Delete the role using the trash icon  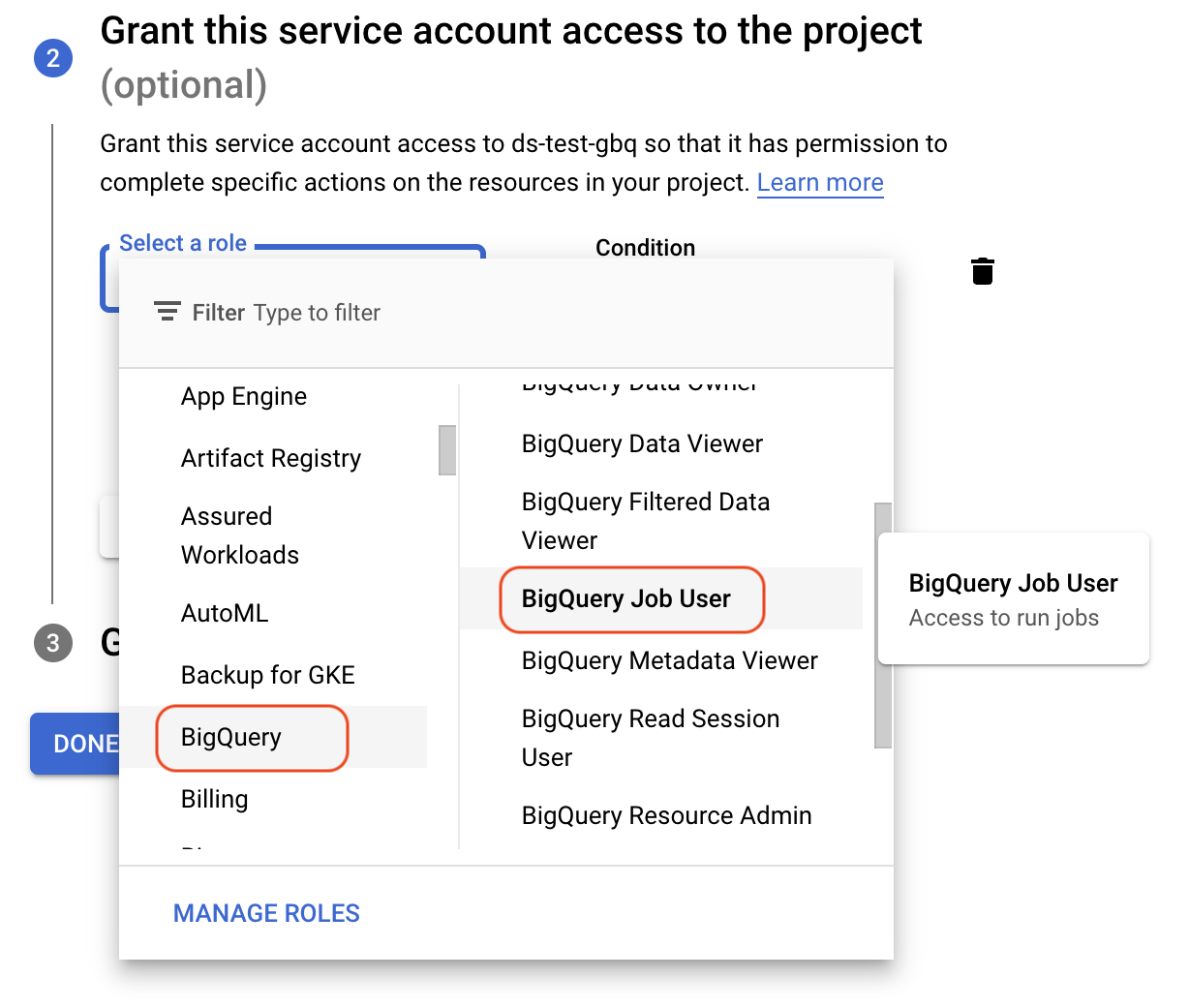pos(982,271)
